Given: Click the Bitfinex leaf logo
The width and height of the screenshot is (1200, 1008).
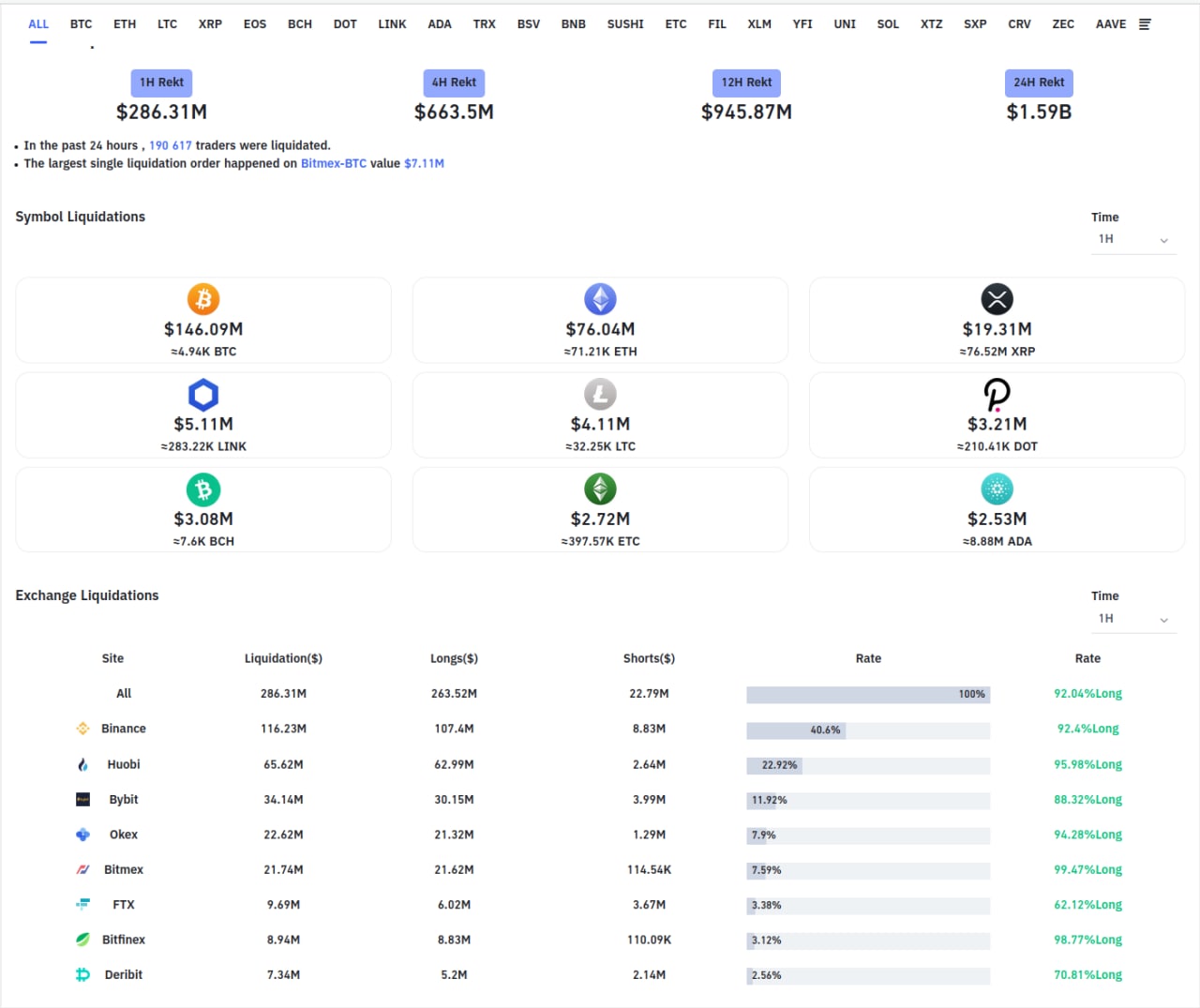Looking at the screenshot, I should pos(82,940).
